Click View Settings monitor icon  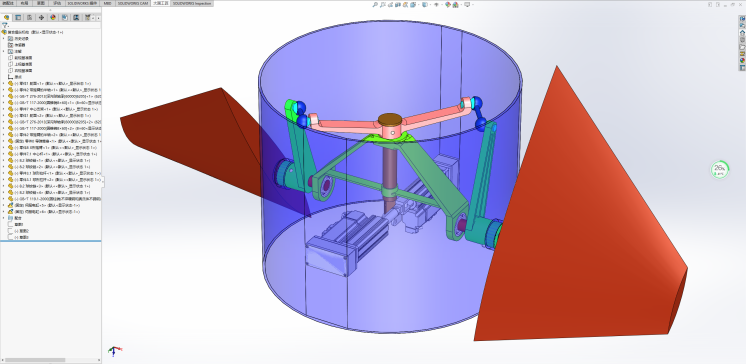click(x=467, y=5)
